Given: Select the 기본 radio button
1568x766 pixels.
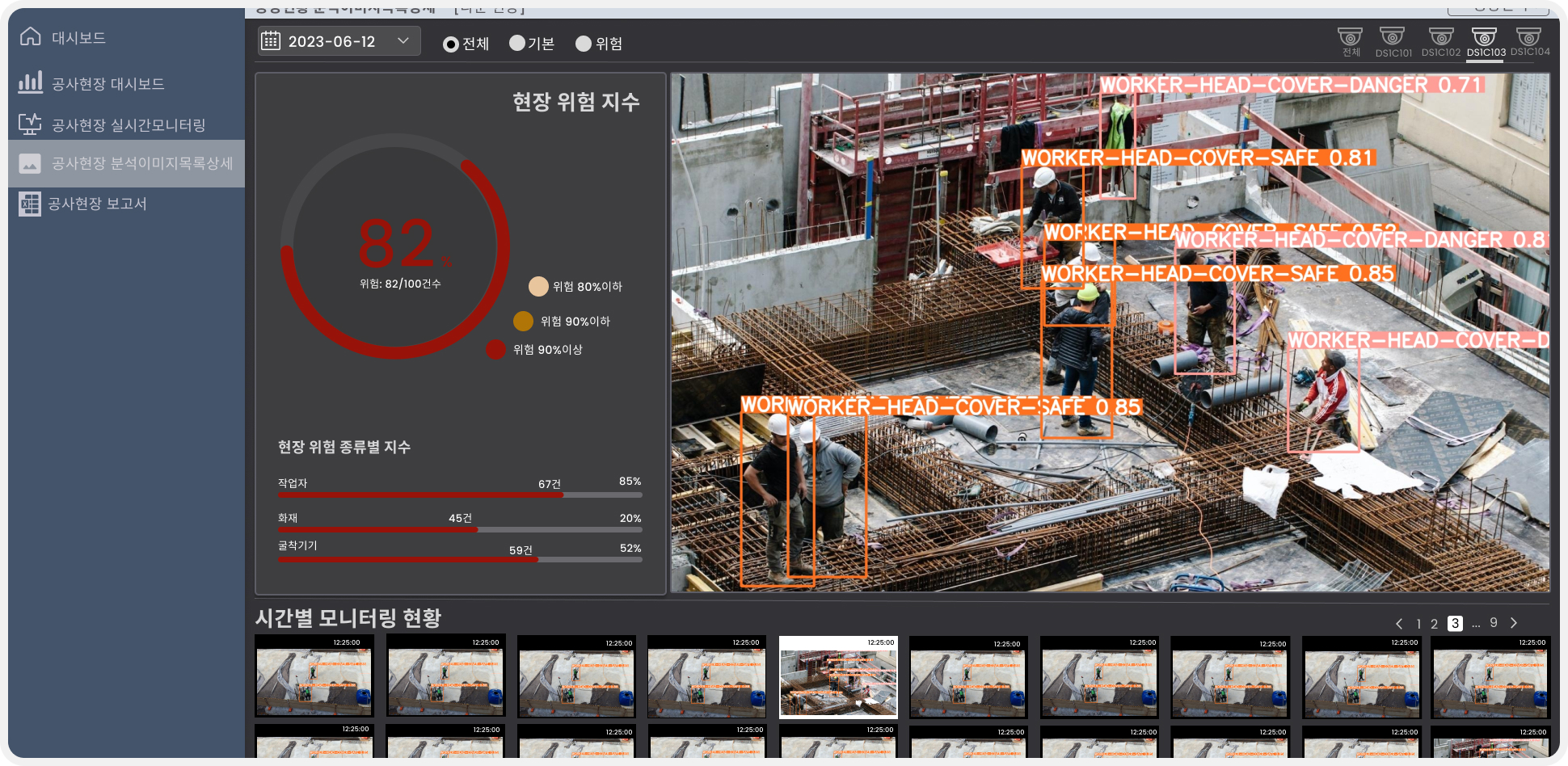Looking at the screenshot, I should point(517,43).
